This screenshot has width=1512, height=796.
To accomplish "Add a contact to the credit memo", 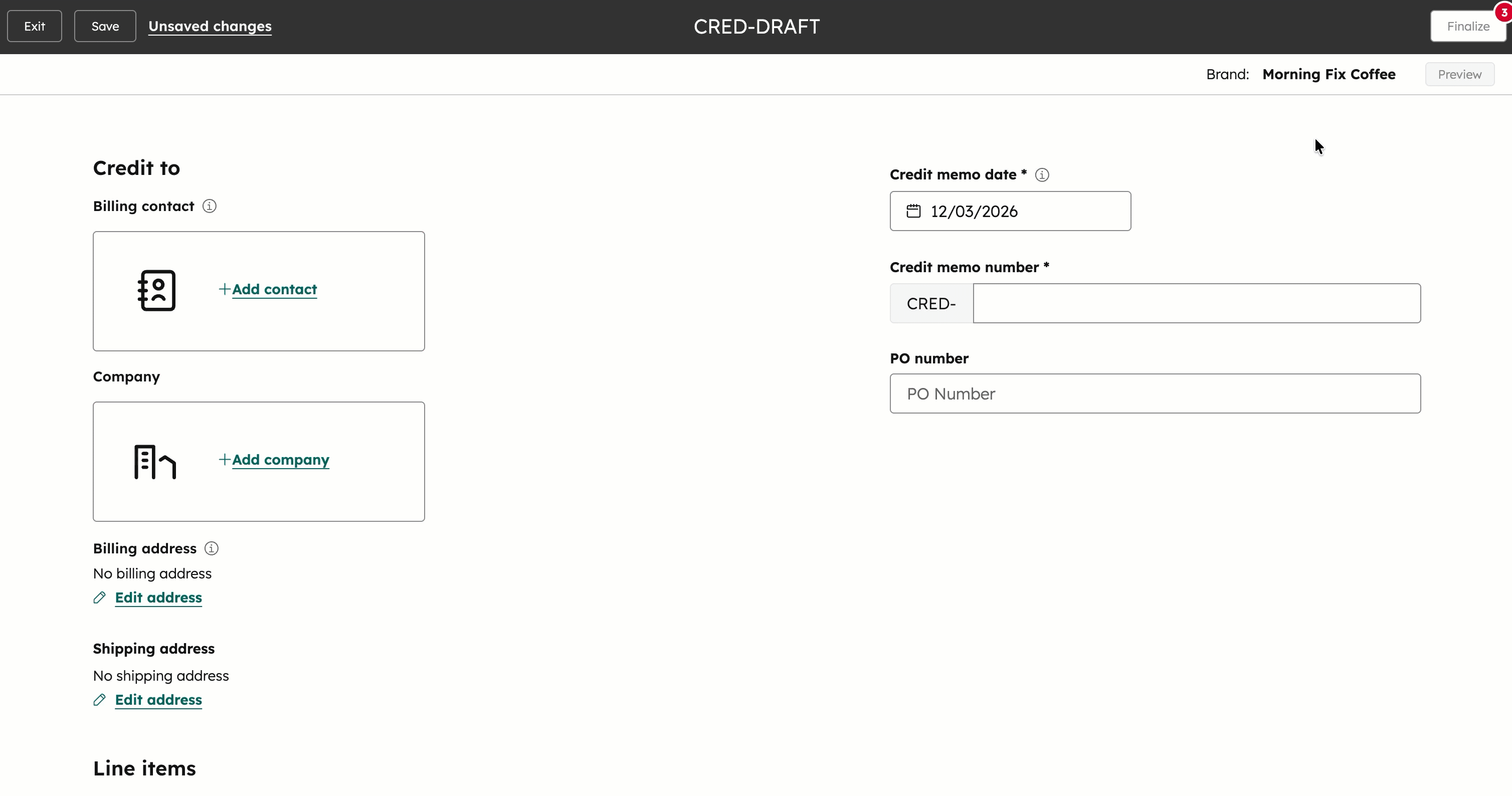I will (x=274, y=289).
